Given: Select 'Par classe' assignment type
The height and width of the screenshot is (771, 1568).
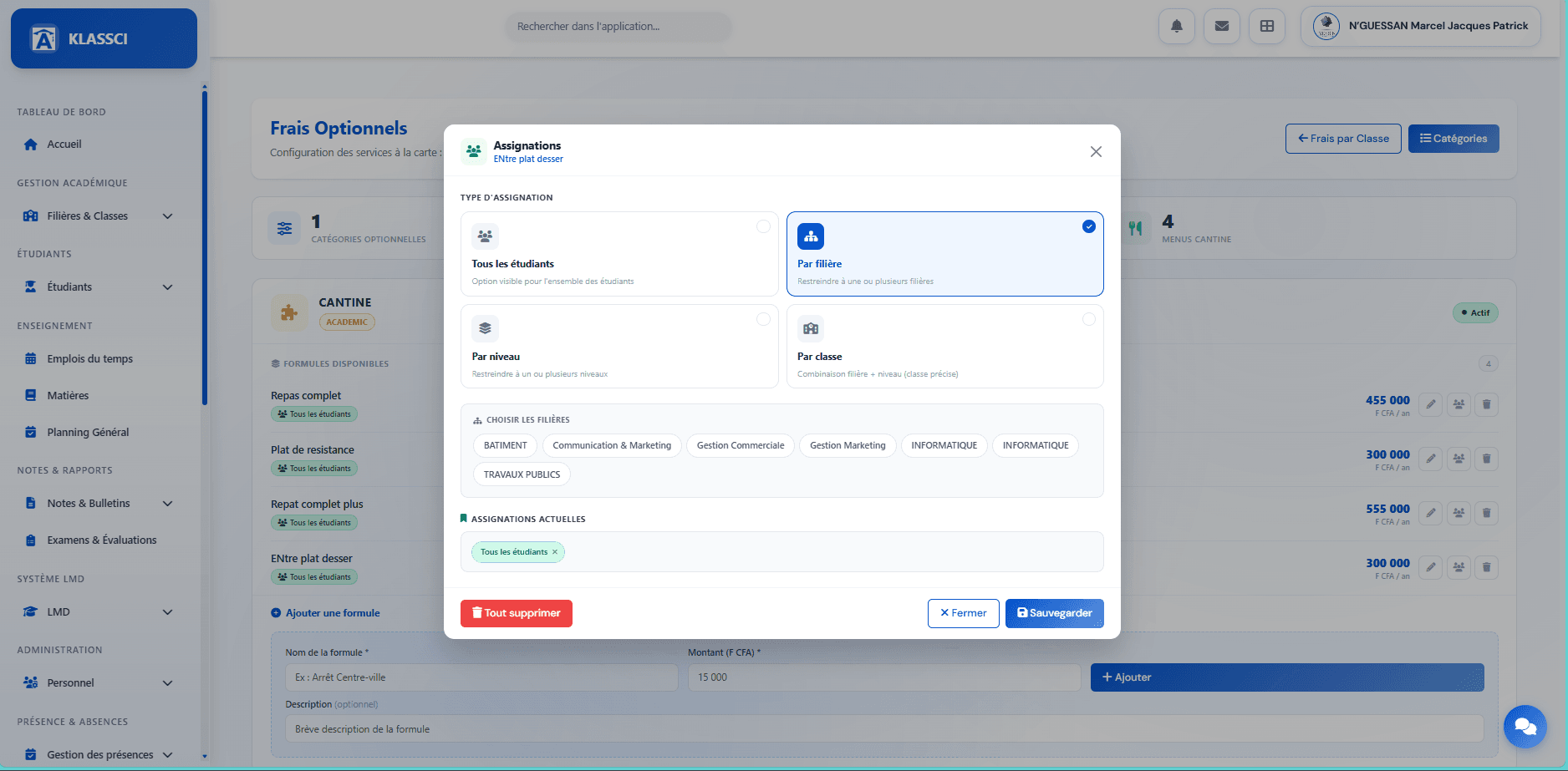Looking at the screenshot, I should pyautogui.click(x=944, y=347).
